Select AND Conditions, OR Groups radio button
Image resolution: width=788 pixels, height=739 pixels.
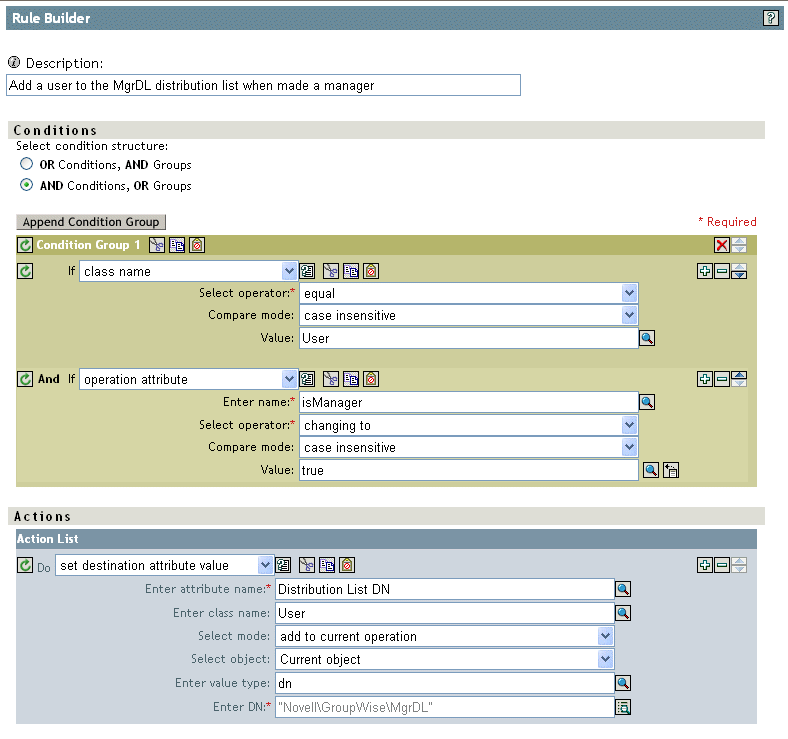(27, 185)
